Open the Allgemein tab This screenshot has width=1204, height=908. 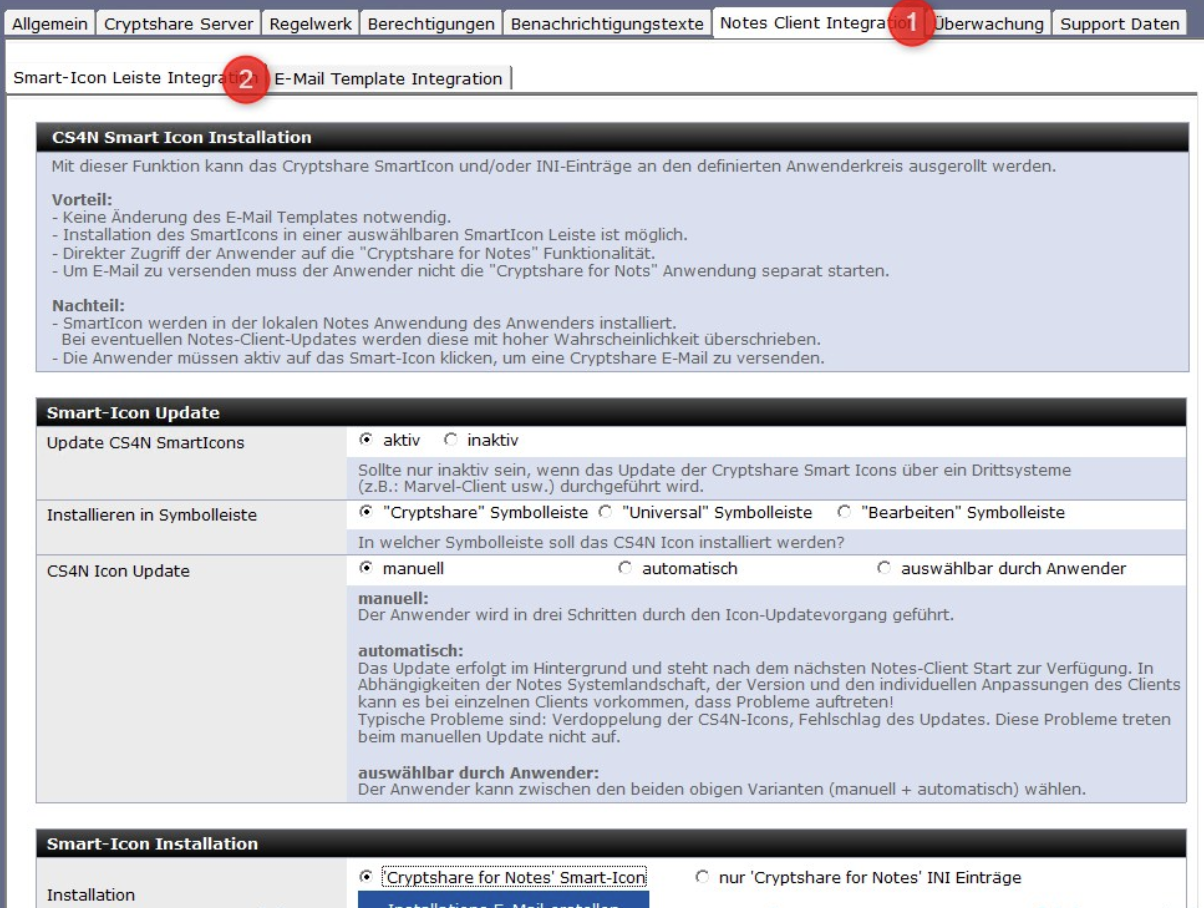click(51, 23)
